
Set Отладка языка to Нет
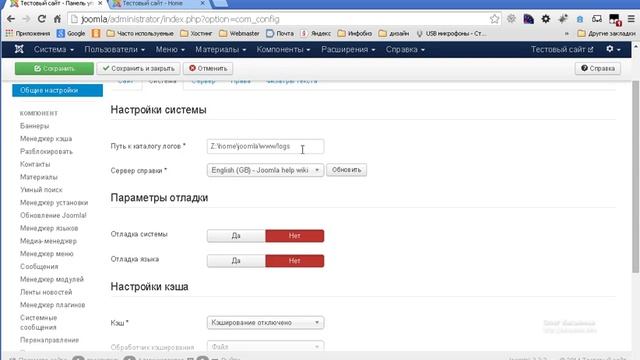[x=295, y=261]
